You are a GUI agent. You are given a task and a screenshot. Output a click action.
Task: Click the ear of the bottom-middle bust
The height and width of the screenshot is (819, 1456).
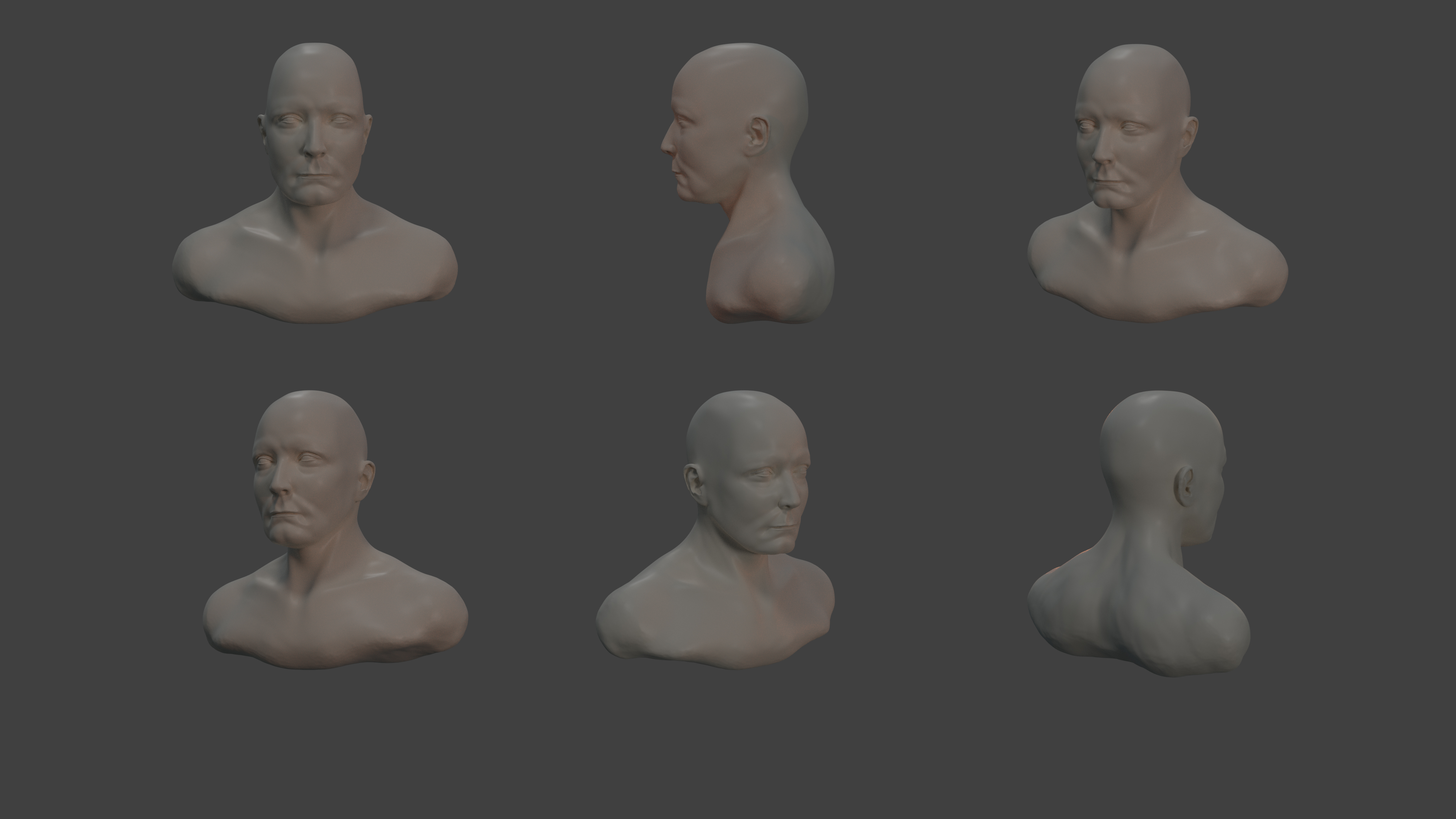click(695, 486)
